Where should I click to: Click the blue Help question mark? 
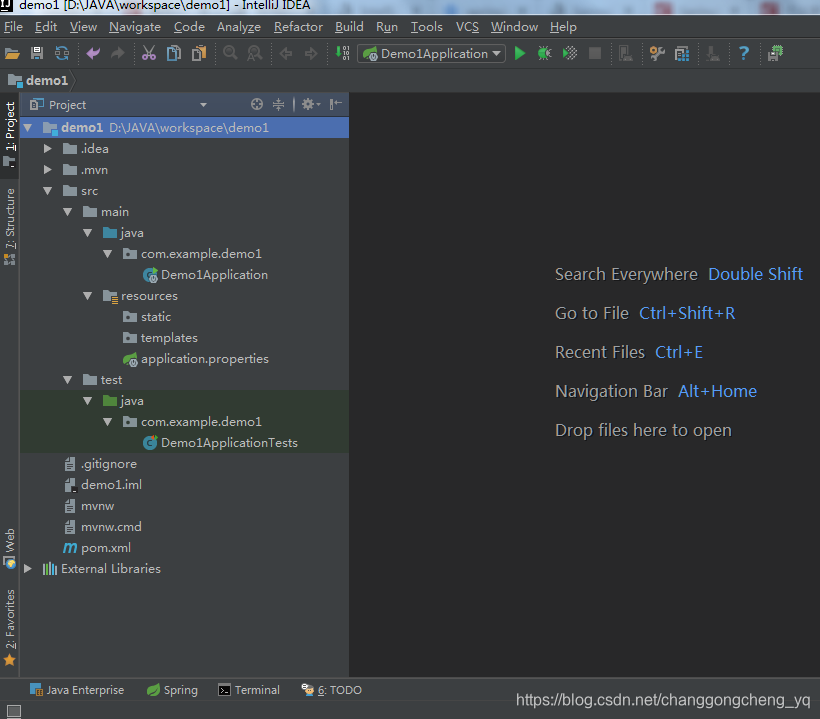coord(744,53)
